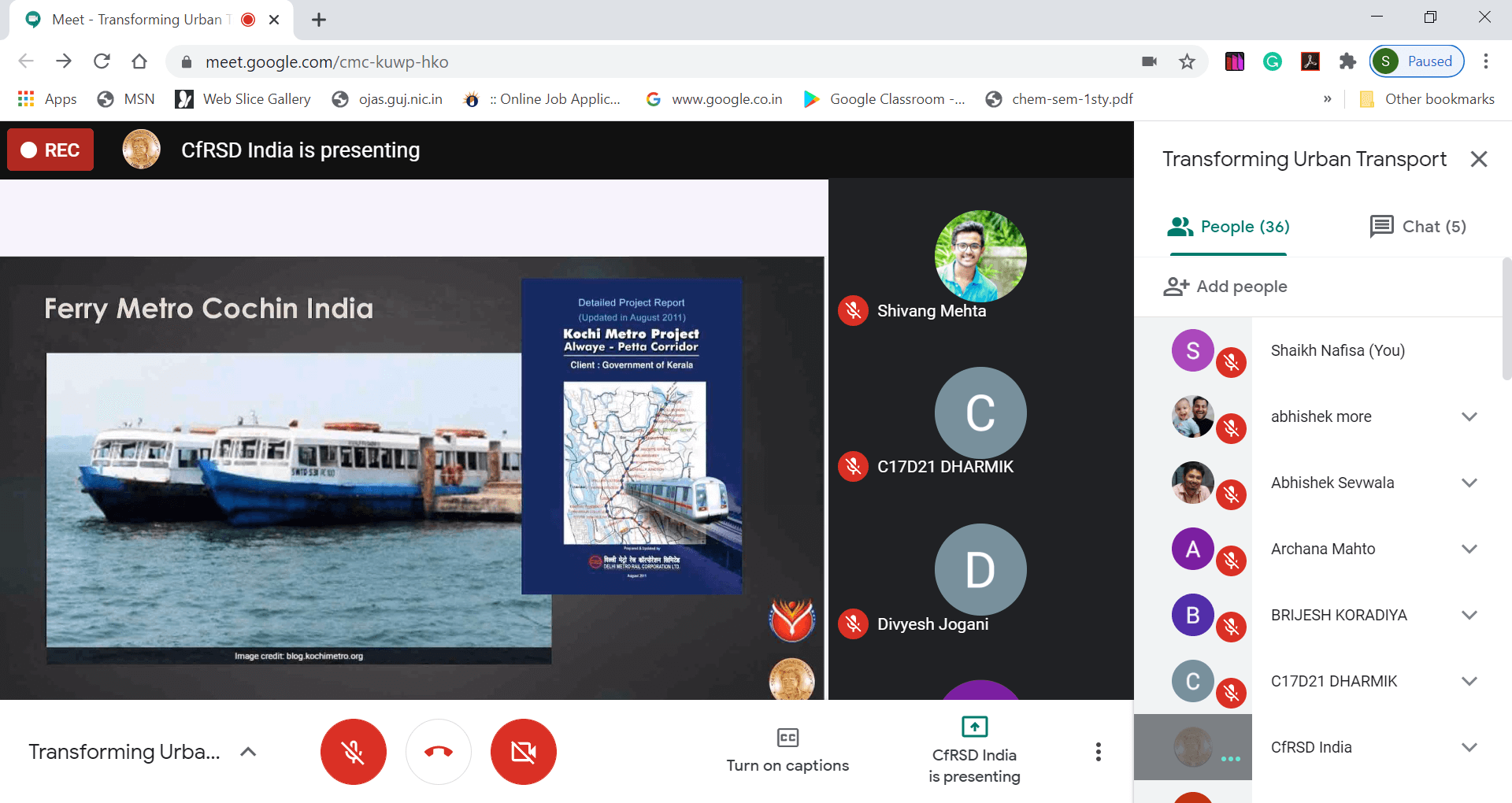
Task: Turn on captions
Action: (x=787, y=750)
